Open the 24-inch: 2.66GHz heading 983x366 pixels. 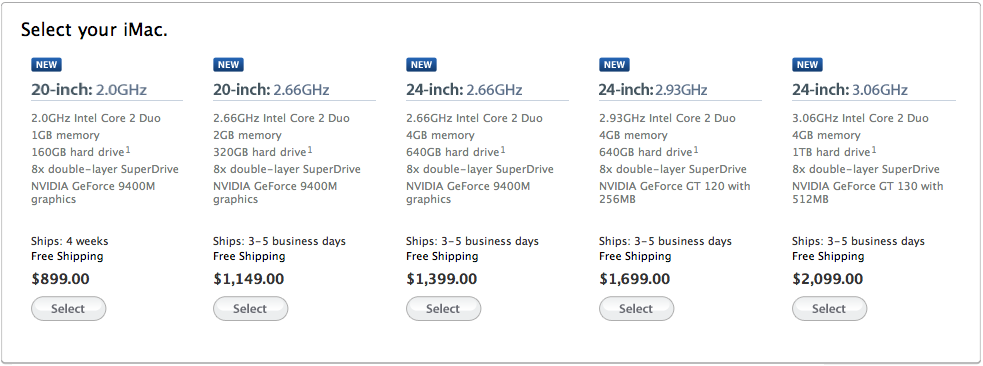(x=464, y=90)
